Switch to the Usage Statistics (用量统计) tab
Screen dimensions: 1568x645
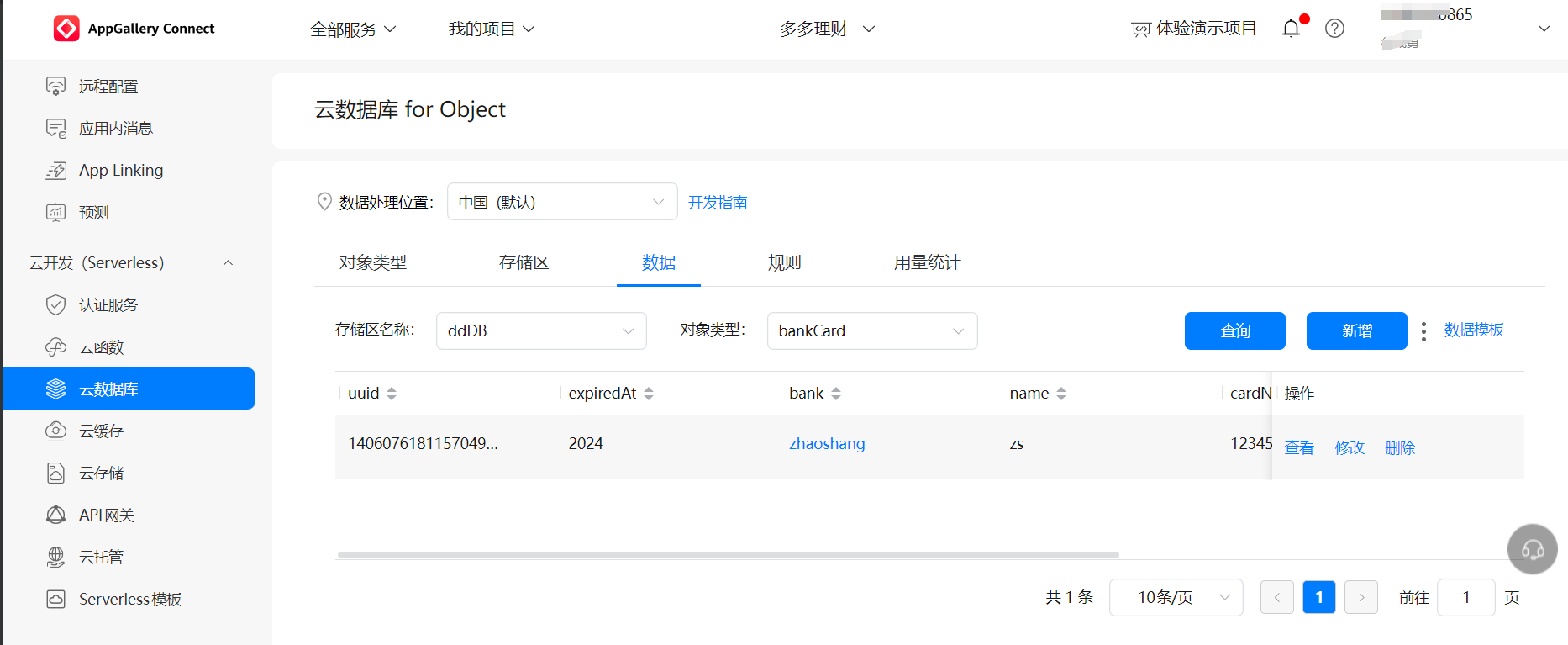click(928, 262)
